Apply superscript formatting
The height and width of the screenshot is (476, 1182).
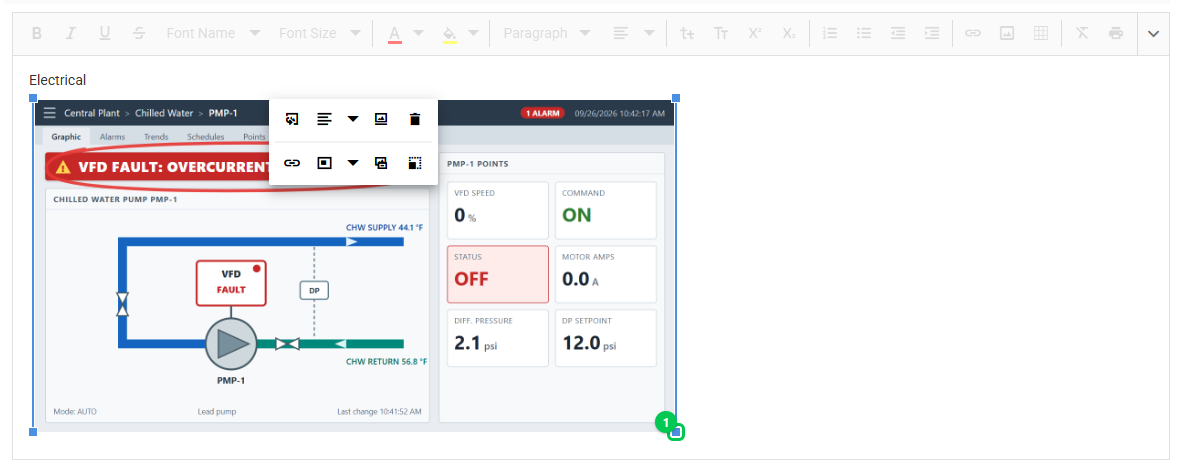[x=755, y=33]
